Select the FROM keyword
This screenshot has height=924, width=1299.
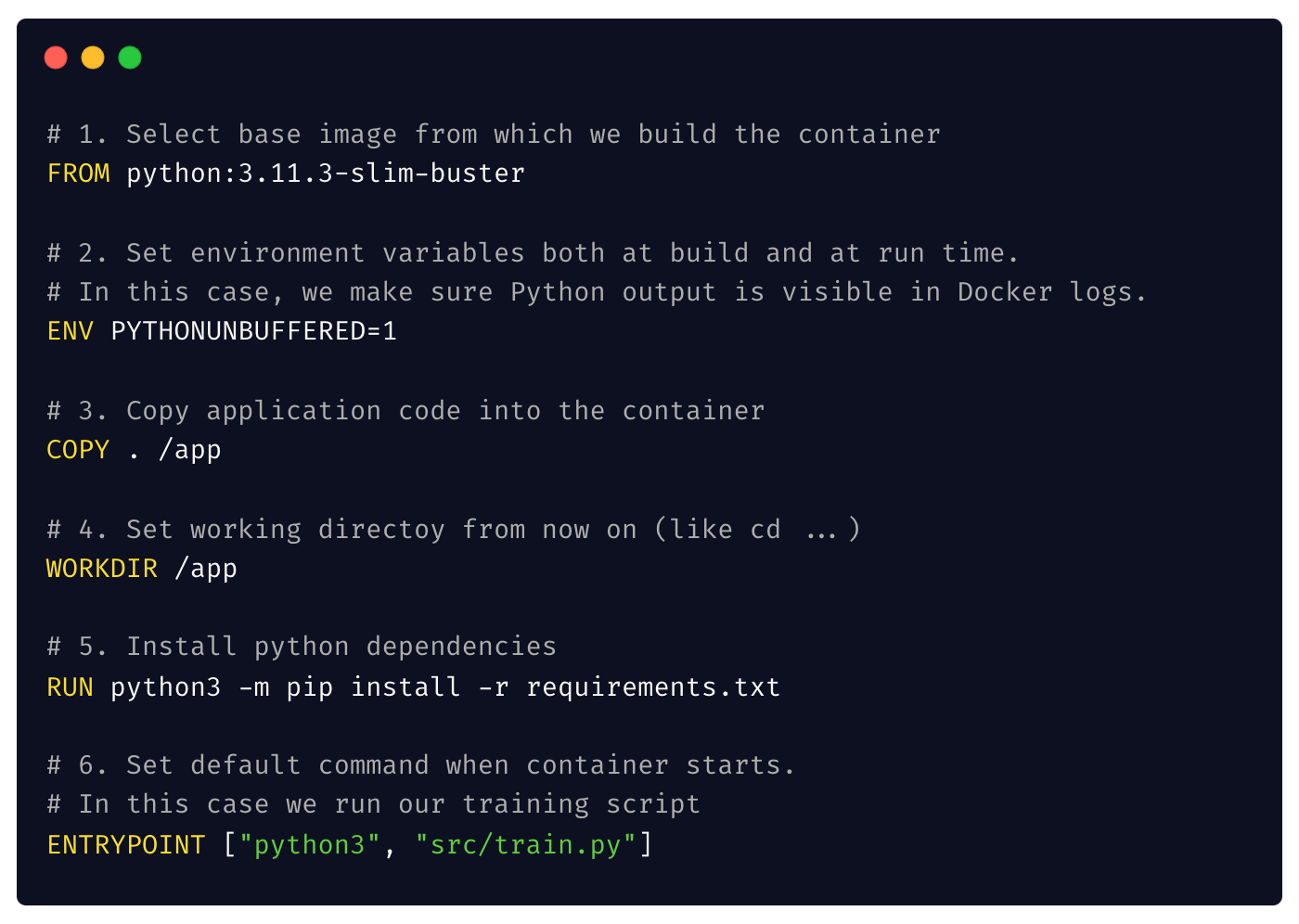[78, 173]
